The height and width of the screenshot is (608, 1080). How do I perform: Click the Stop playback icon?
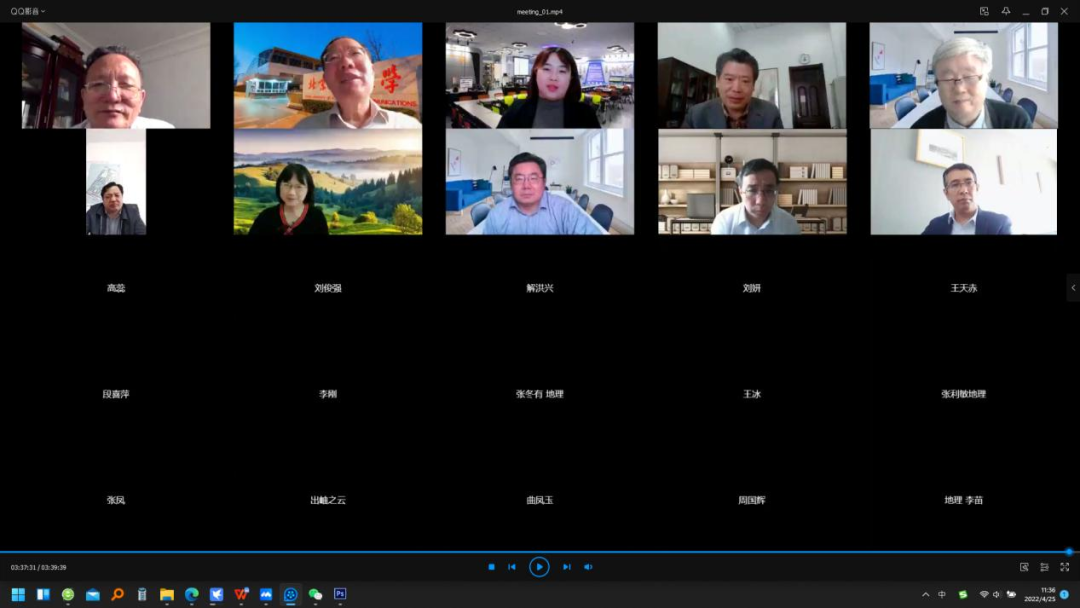click(x=491, y=567)
